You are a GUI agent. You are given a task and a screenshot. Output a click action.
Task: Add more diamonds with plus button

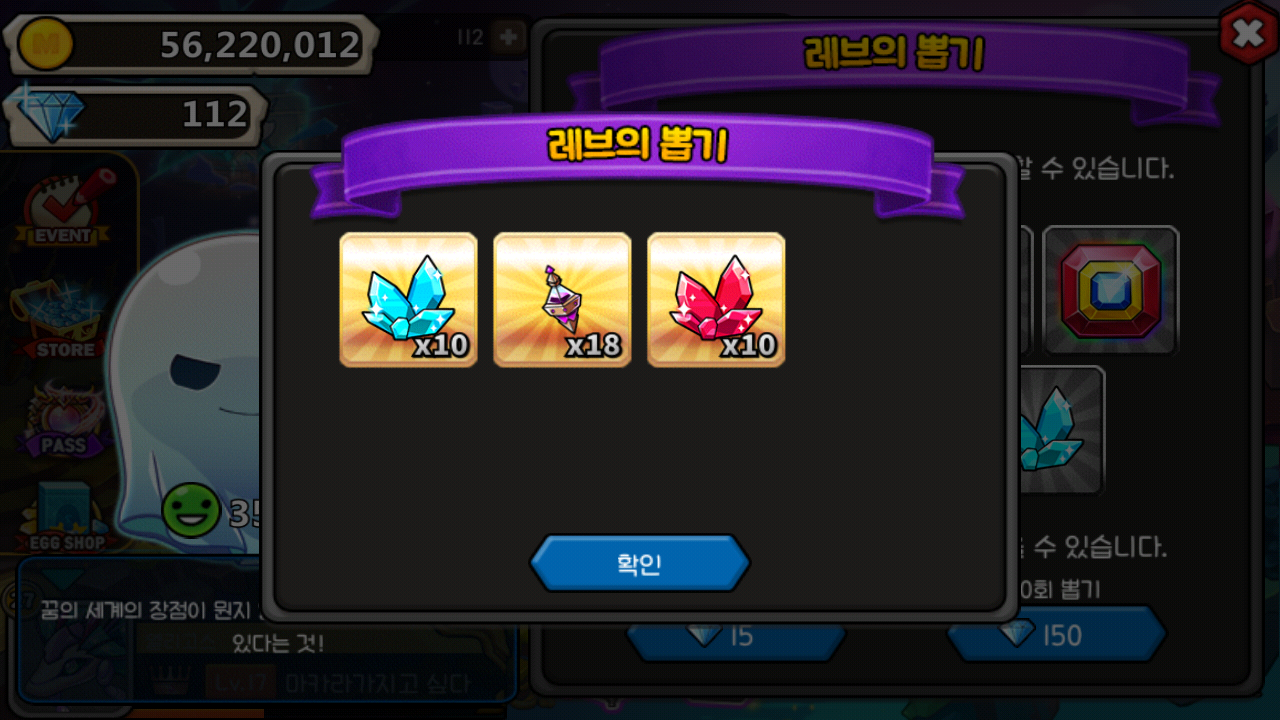(x=509, y=37)
